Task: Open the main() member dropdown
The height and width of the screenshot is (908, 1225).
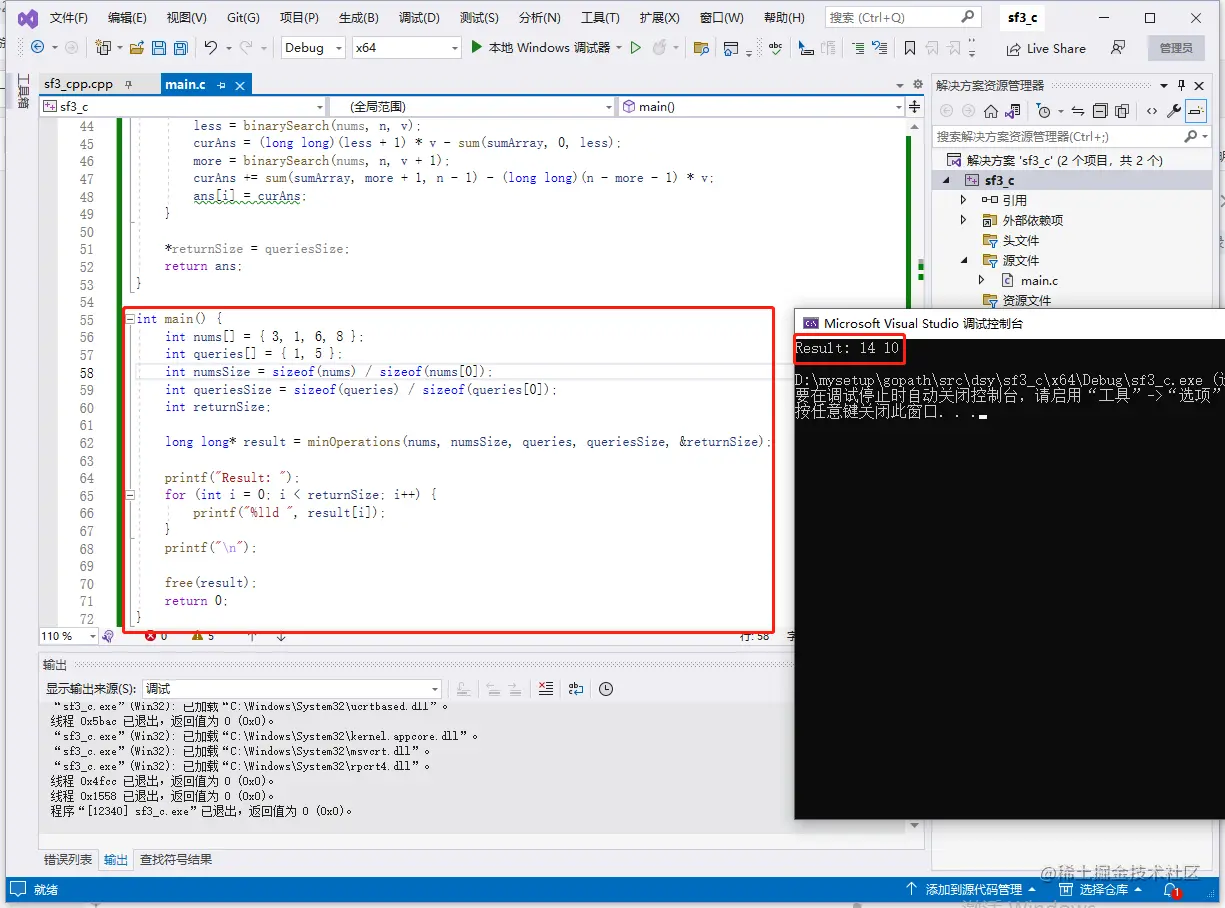Action: click(x=761, y=106)
